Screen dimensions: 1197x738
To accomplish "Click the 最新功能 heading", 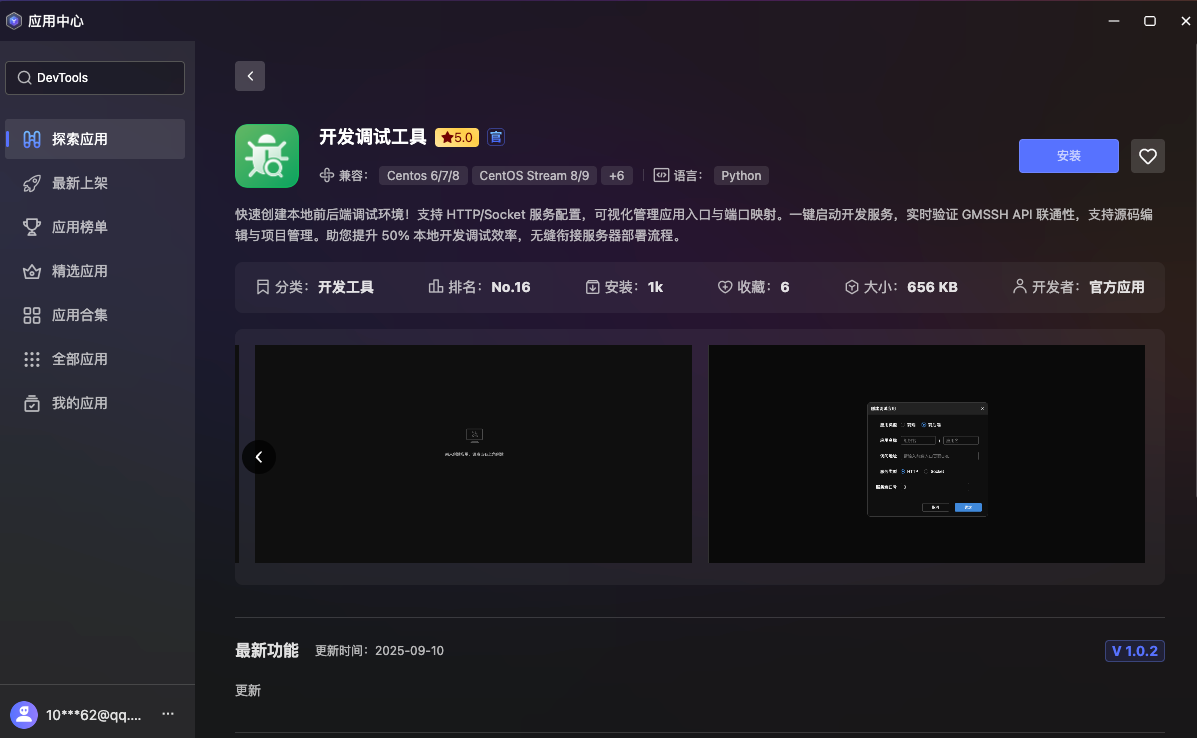I will pos(266,650).
